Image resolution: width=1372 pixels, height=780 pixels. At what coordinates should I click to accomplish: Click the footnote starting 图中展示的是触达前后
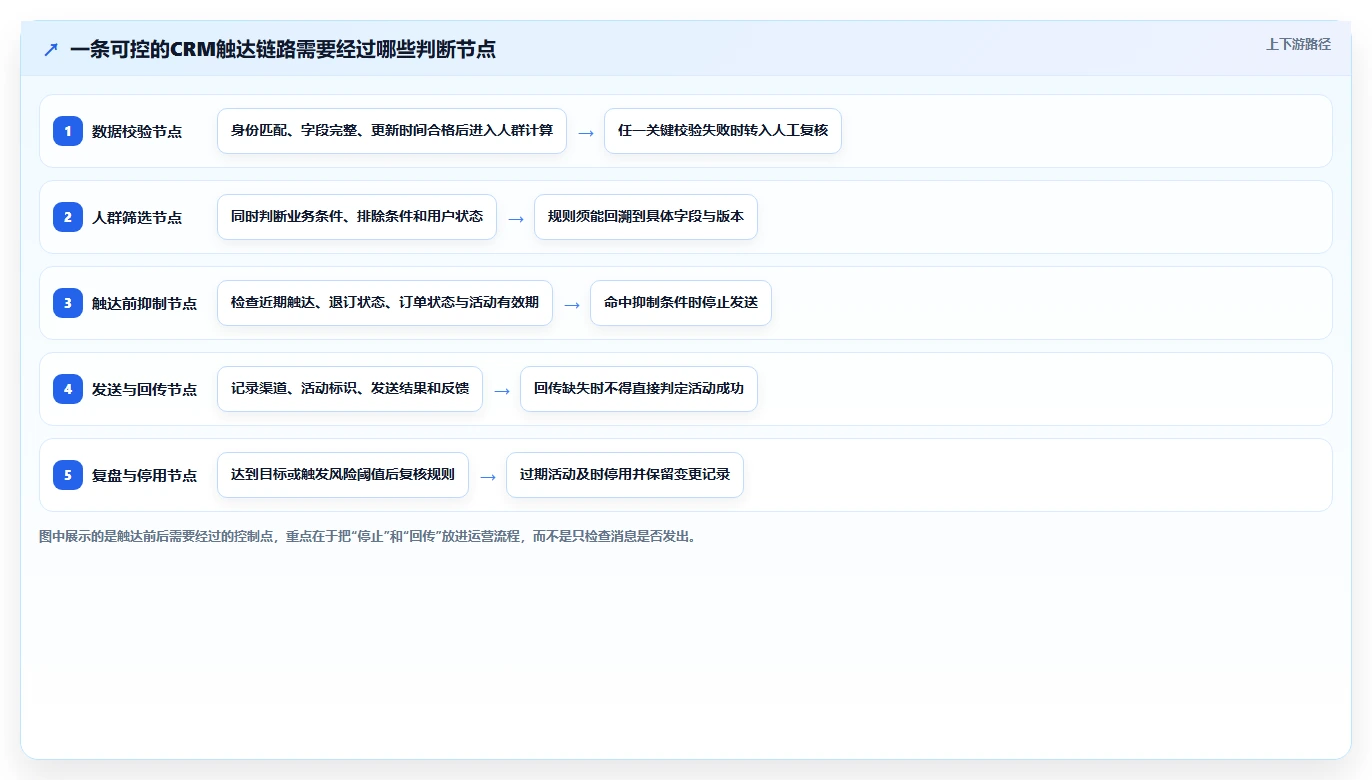tap(368, 536)
